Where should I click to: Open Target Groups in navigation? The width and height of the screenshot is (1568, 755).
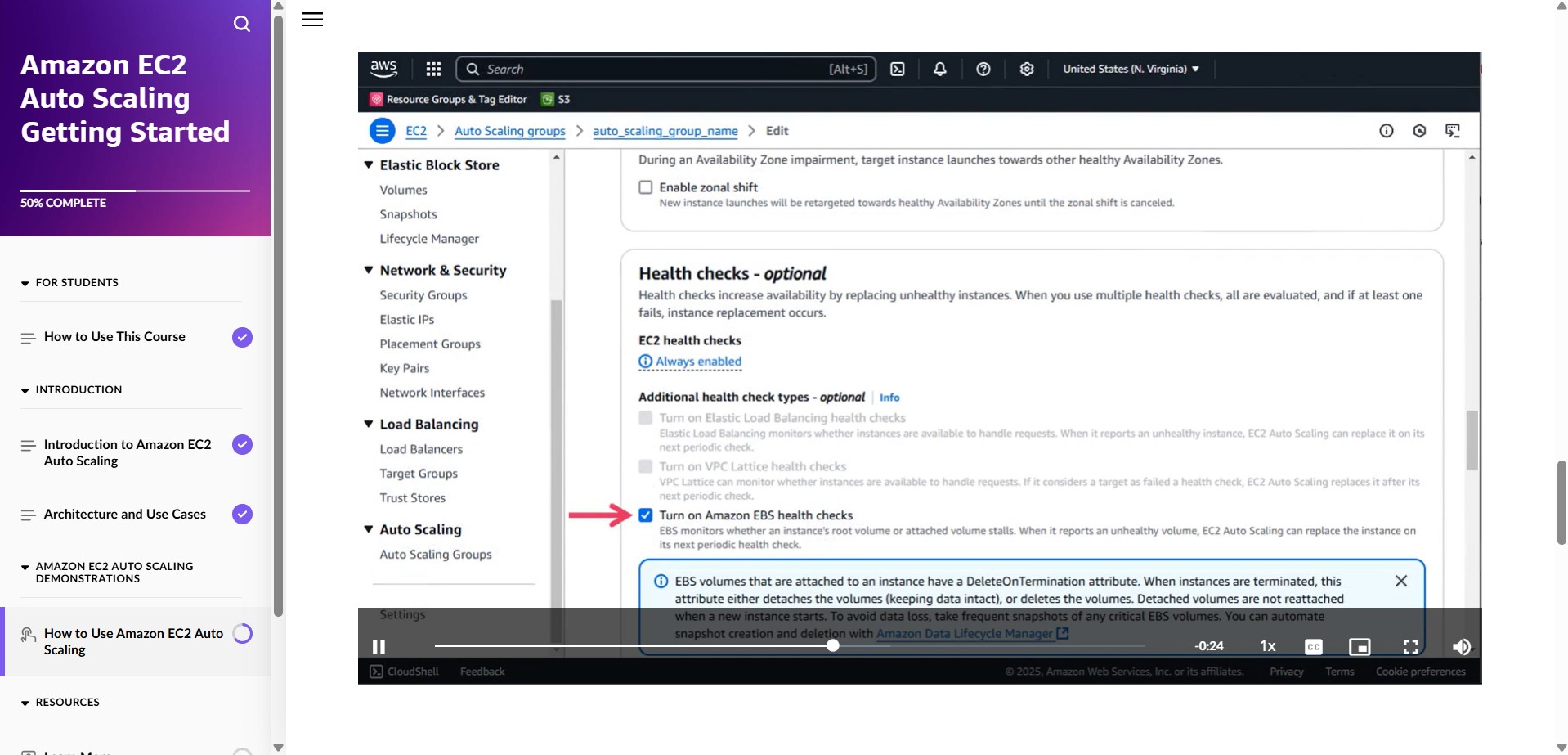(x=419, y=474)
